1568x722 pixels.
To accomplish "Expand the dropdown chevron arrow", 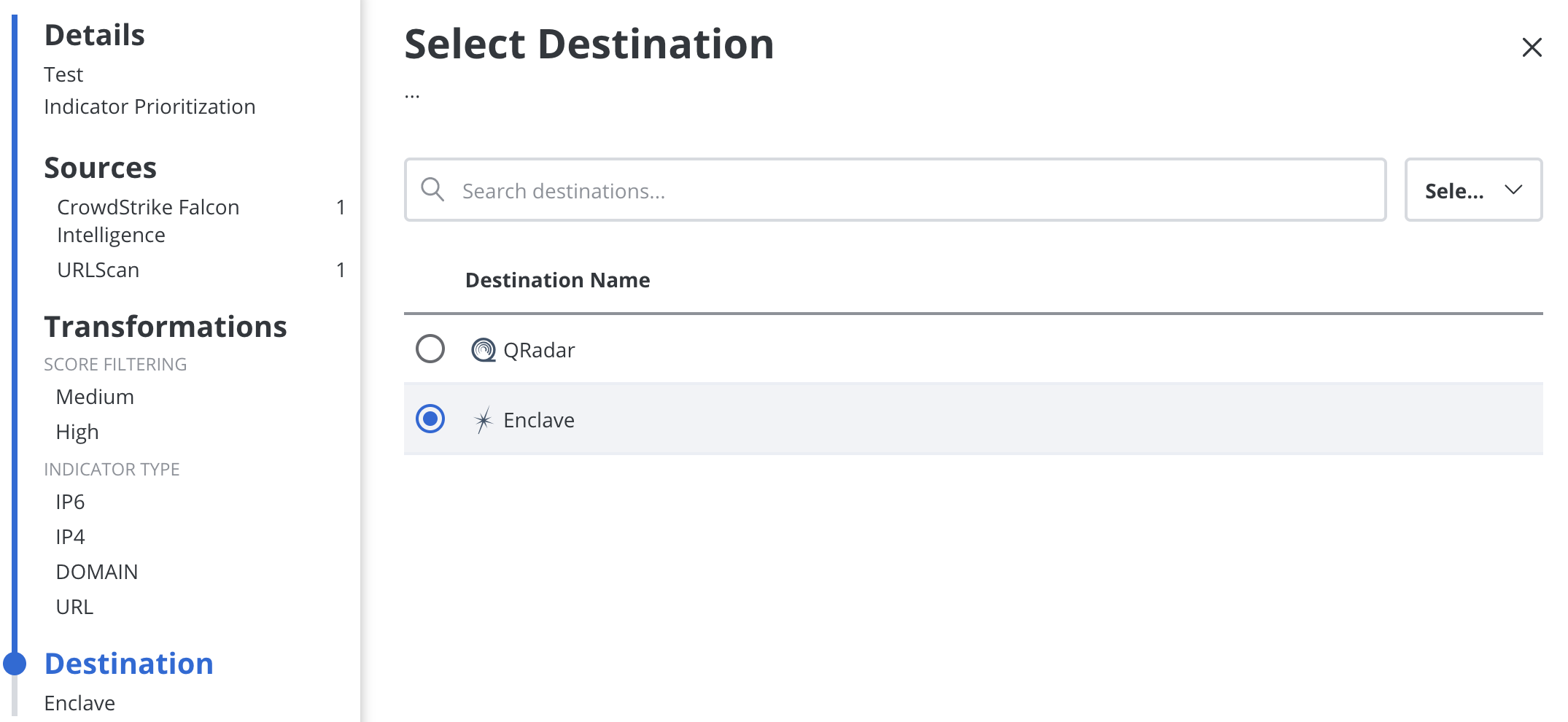I will [x=1513, y=190].
